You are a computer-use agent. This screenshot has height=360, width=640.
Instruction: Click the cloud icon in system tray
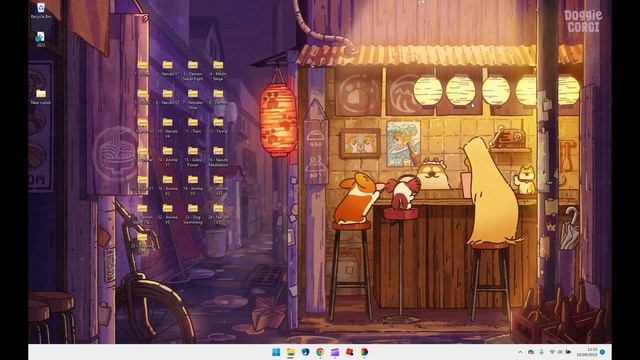(x=531, y=352)
